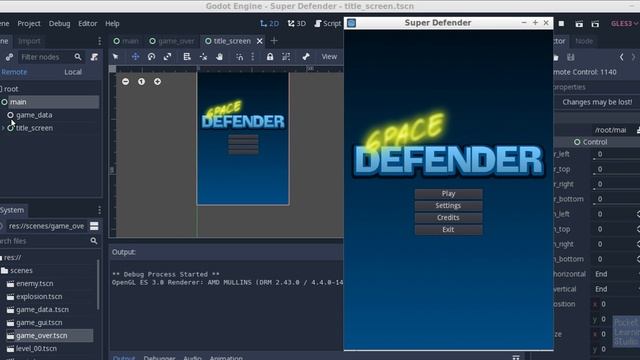Open the Audio bottom panel tab
The width and height of the screenshot is (640, 360).
192,357
